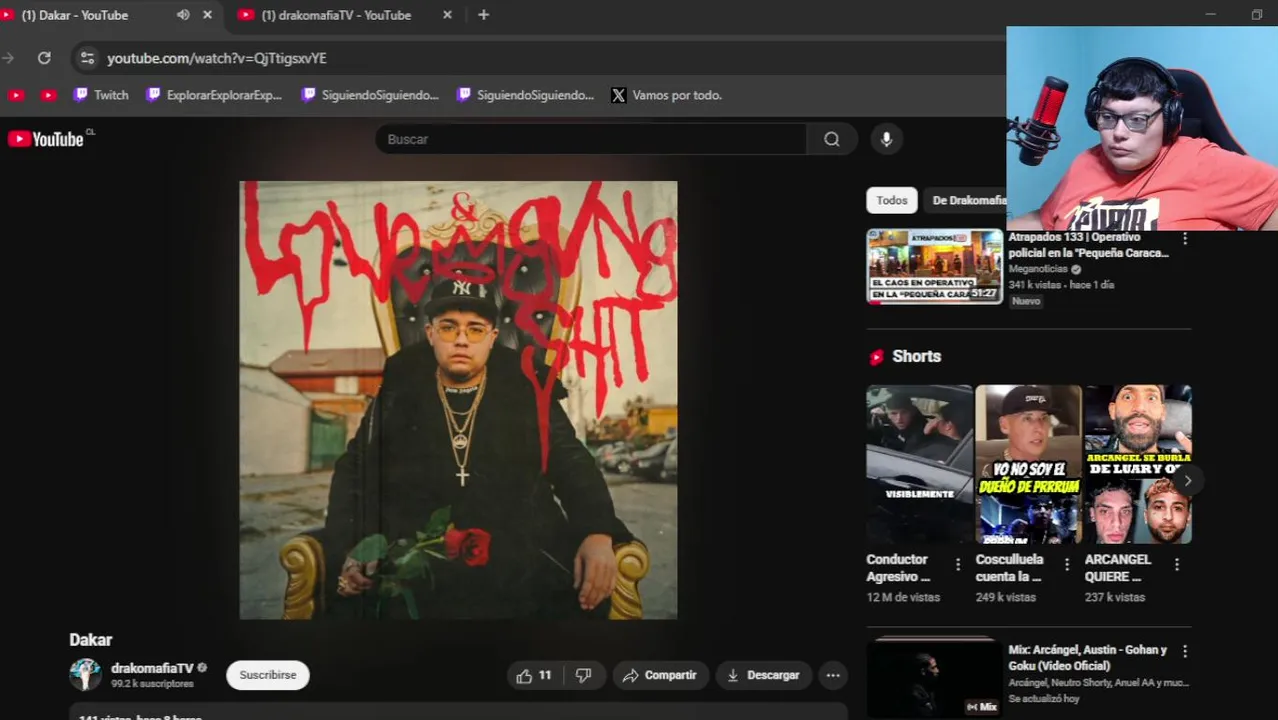Open the Meganoticias channel name

pos(1038,269)
